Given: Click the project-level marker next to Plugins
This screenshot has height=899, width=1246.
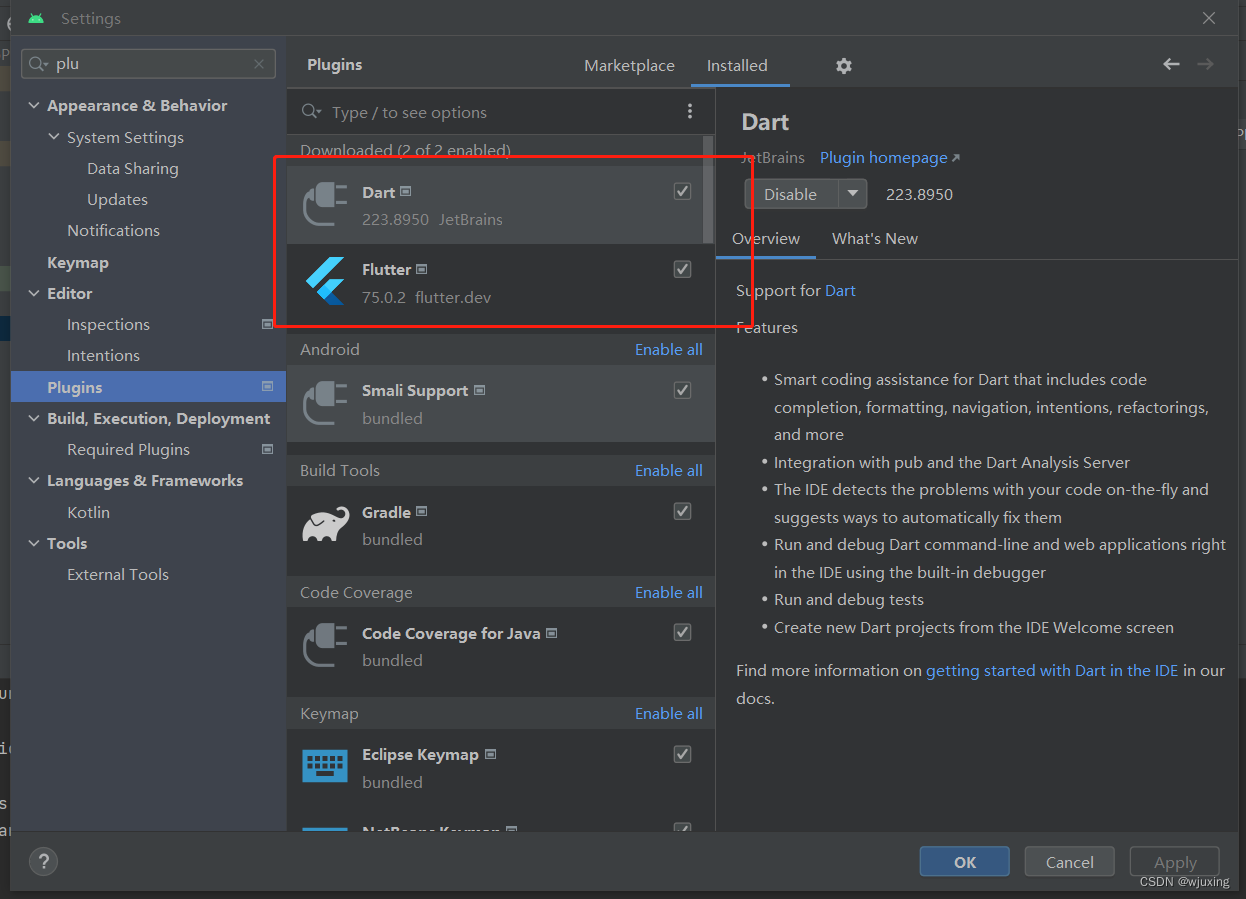Looking at the screenshot, I should 267,386.
